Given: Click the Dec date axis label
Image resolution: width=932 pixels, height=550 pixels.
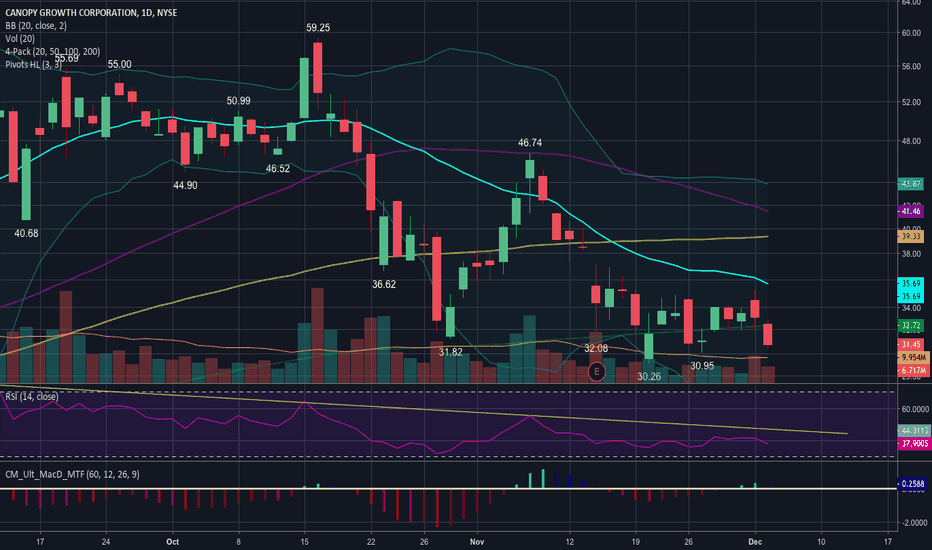Looking at the screenshot, I should (755, 542).
